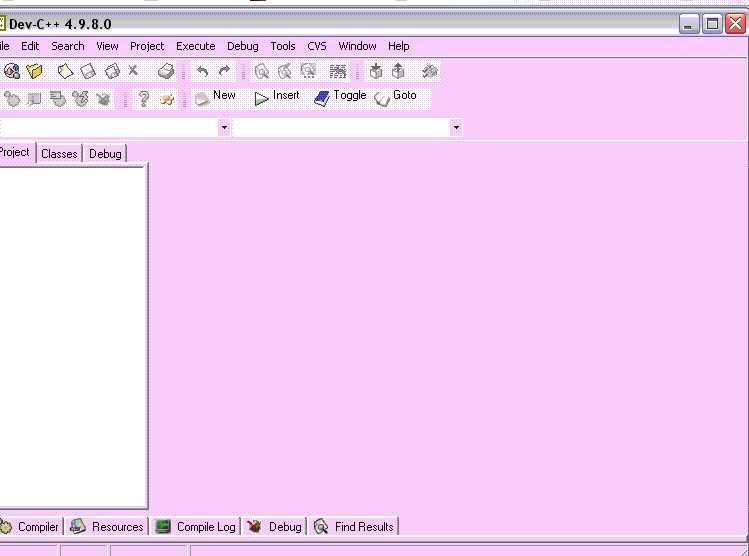Click the Print icon in toolbar
The height and width of the screenshot is (556, 749).
point(166,71)
